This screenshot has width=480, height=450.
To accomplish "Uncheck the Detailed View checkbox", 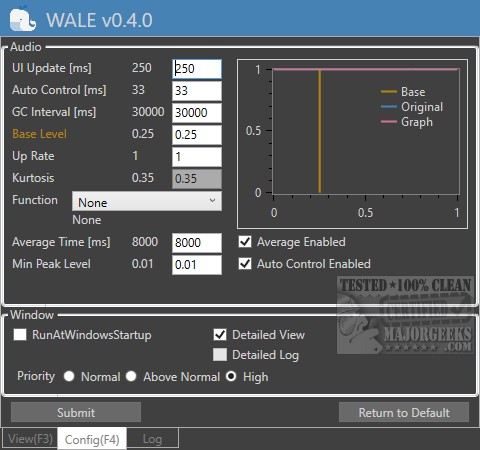I will [220, 335].
